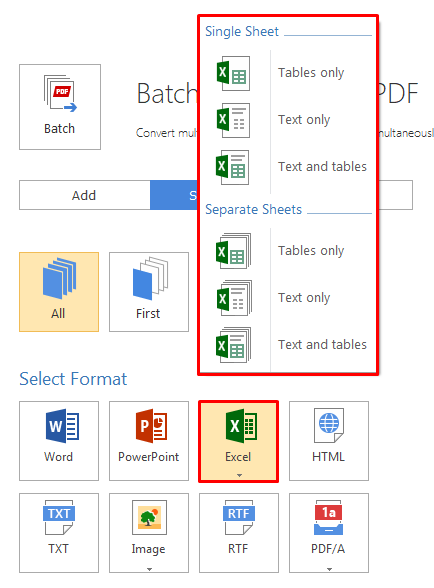Select PDF/A output format tile

click(x=329, y=533)
